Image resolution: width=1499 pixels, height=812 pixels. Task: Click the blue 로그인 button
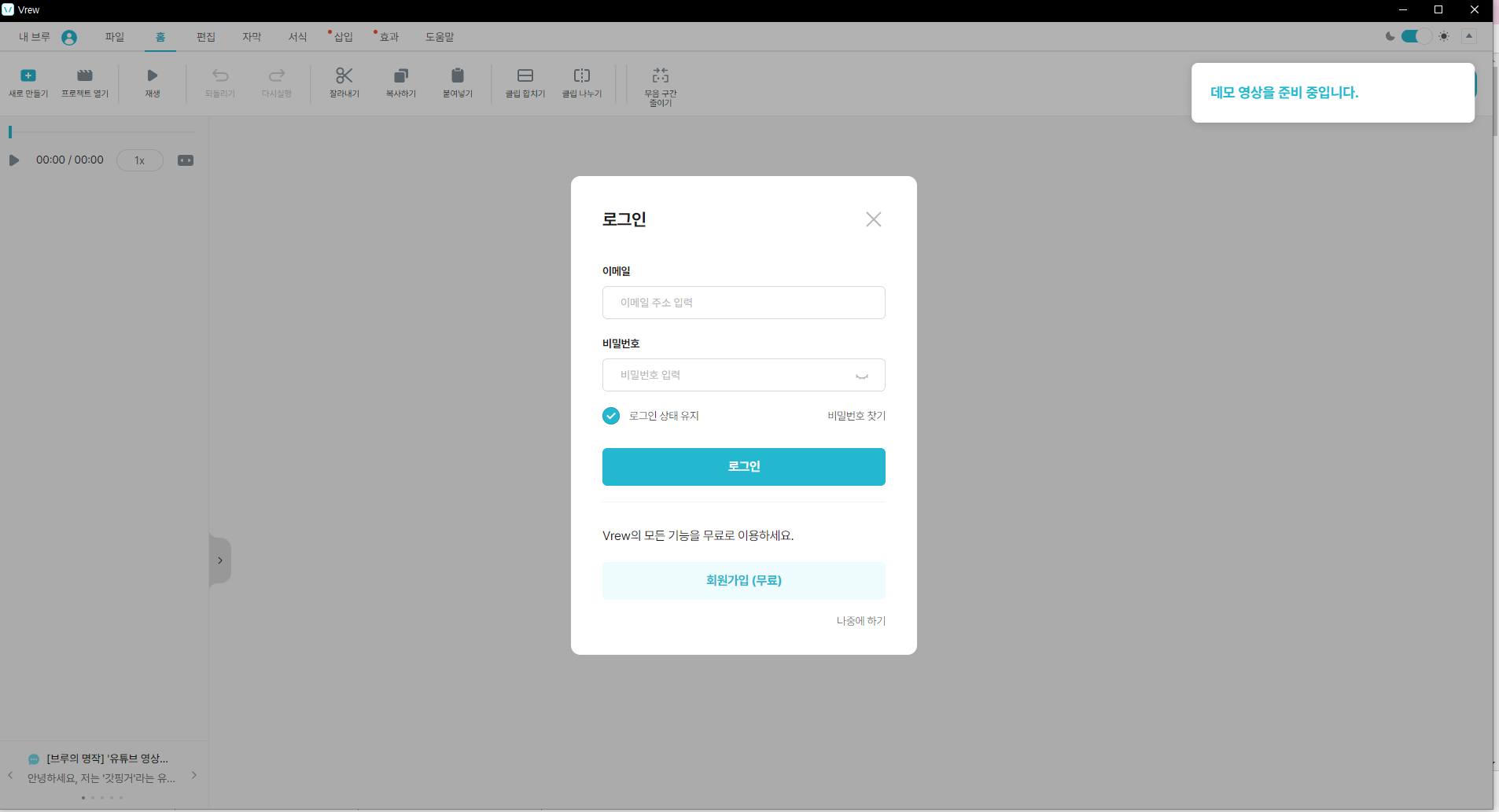[744, 467]
